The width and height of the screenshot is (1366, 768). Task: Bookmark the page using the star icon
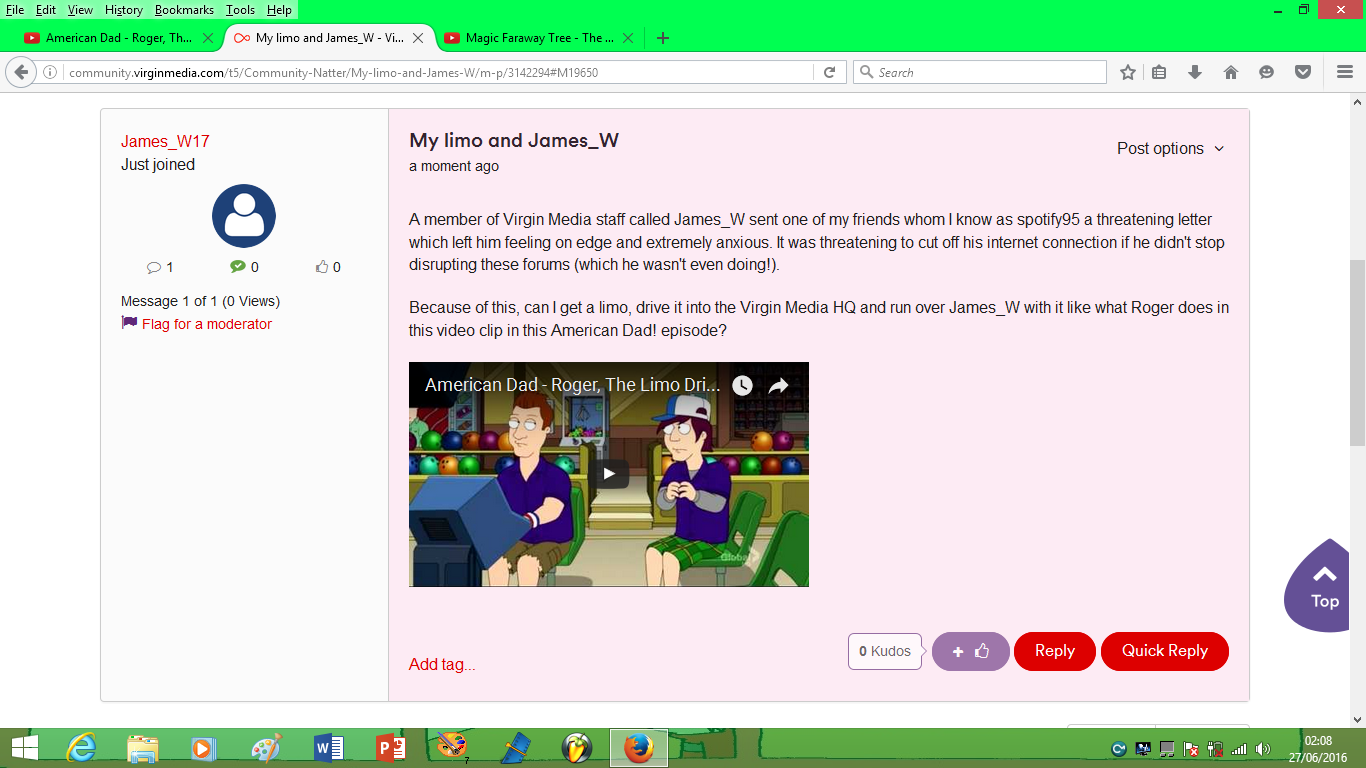1127,71
